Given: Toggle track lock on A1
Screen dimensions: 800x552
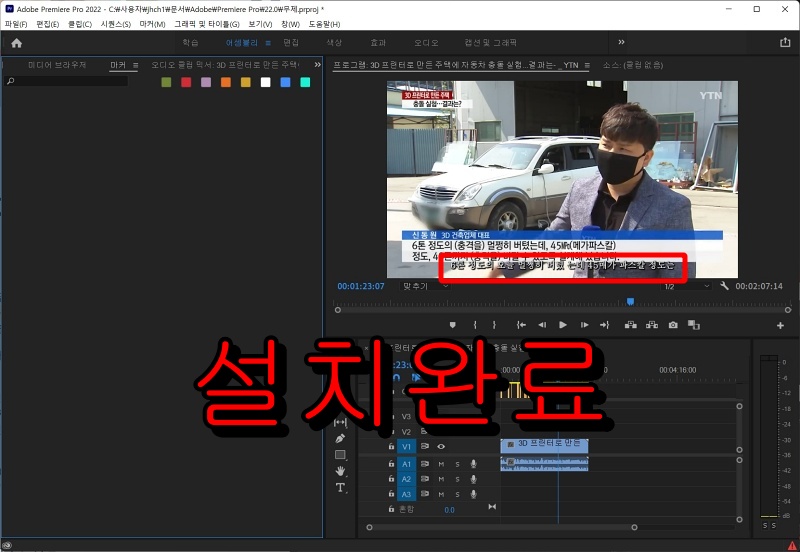Looking at the screenshot, I should click(391, 464).
